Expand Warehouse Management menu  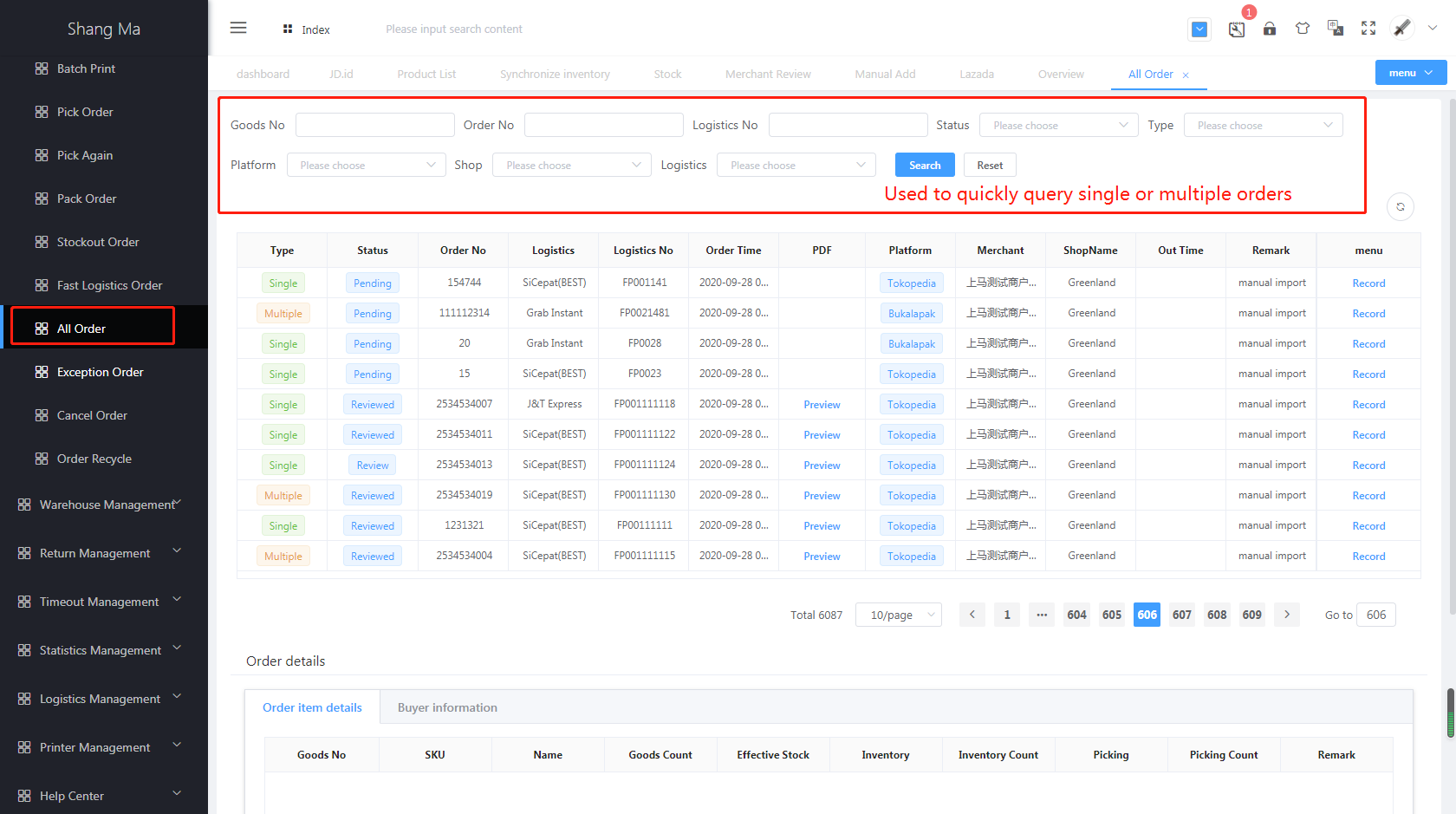[x=104, y=505]
